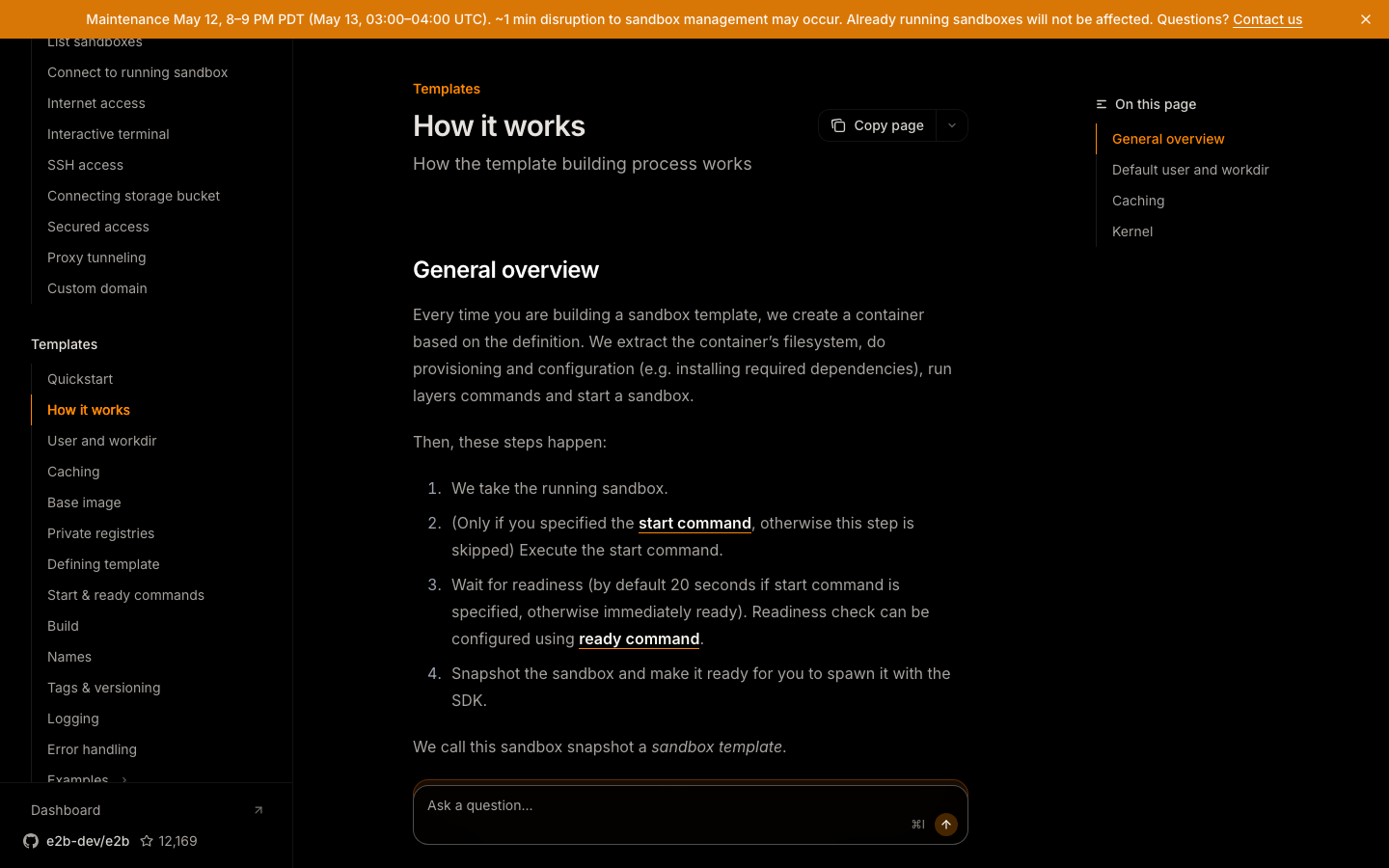Expand the Examples chevron in the sidebar
Image resolution: width=1389 pixels, height=868 pixels.
[124, 779]
